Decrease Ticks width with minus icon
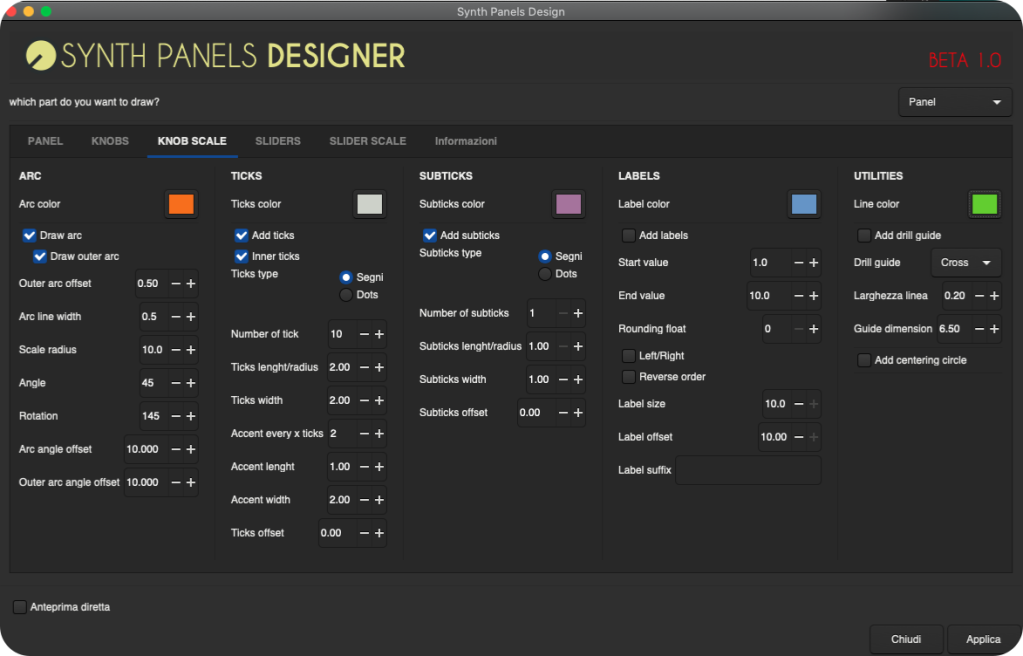Viewport: 1023px width, 656px height. click(364, 400)
